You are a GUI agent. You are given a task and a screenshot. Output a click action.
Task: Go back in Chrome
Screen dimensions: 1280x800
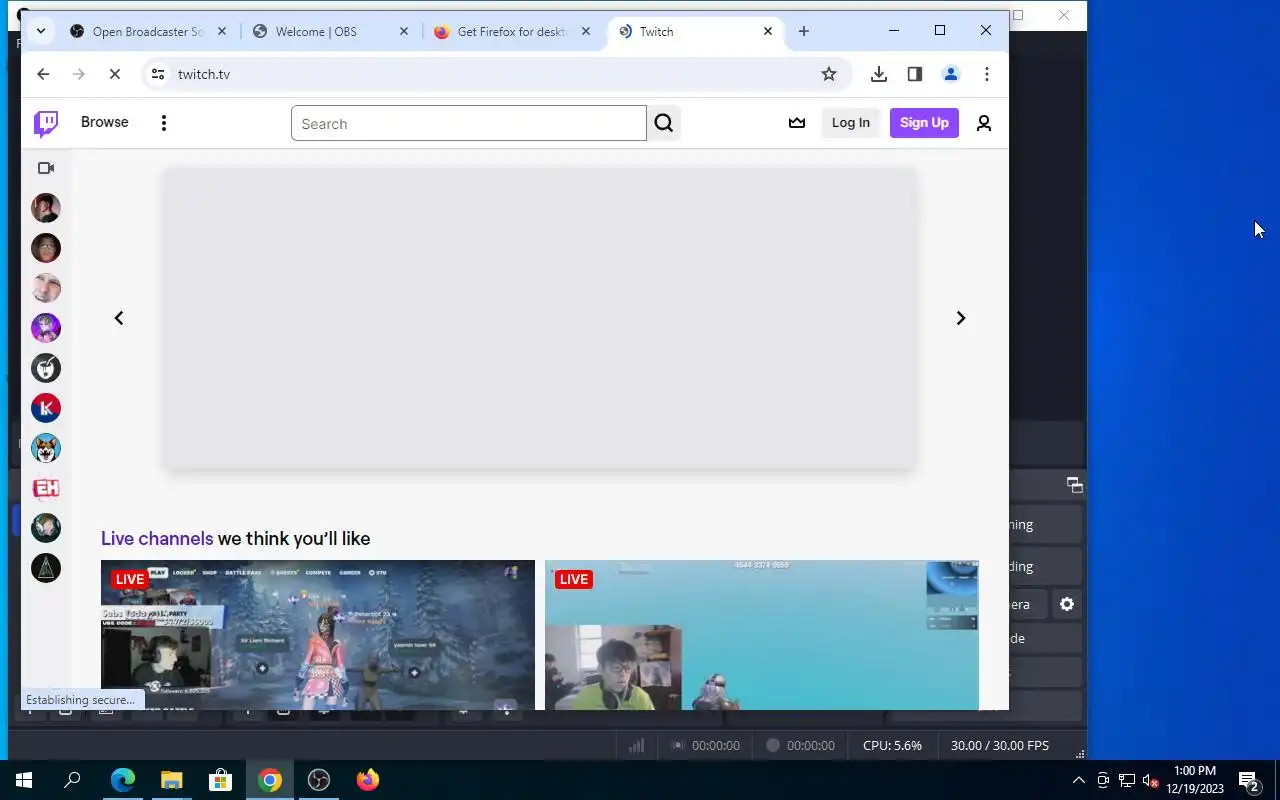tap(43, 74)
